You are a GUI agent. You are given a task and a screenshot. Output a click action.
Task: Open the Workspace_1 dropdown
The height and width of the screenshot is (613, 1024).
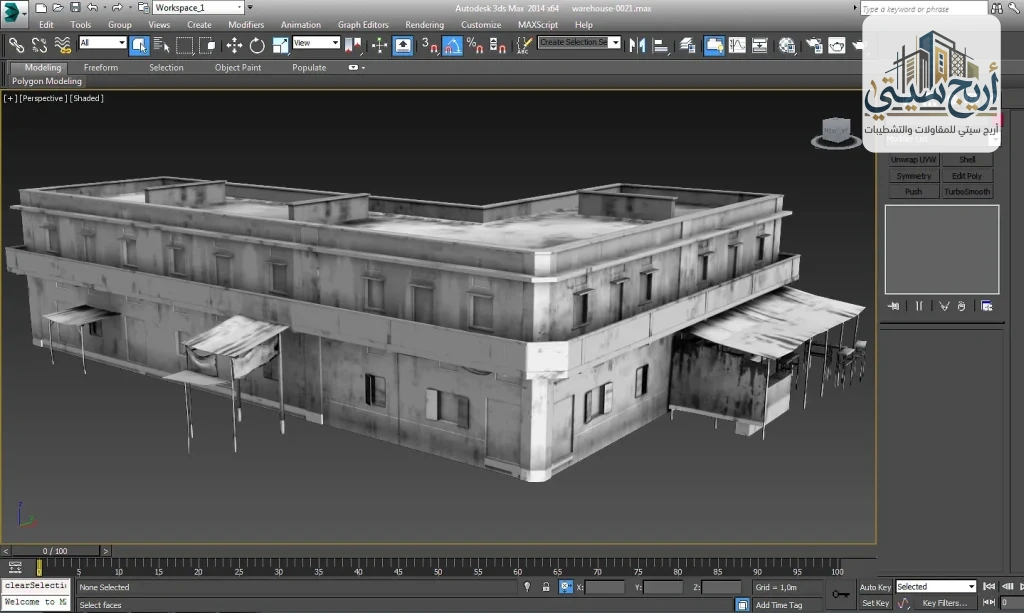[x=196, y=6]
